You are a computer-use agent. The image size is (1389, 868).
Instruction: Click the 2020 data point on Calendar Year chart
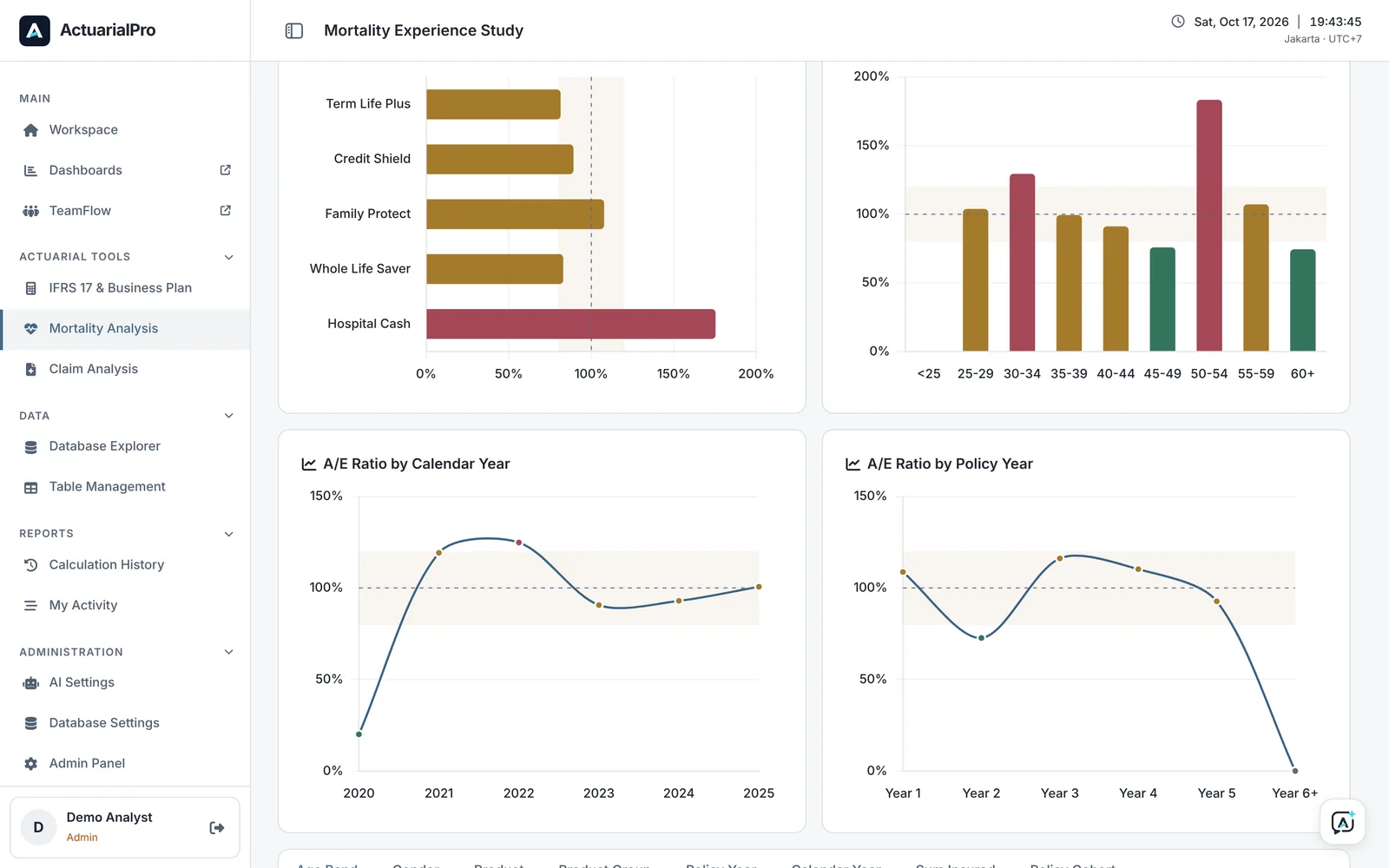point(359,734)
